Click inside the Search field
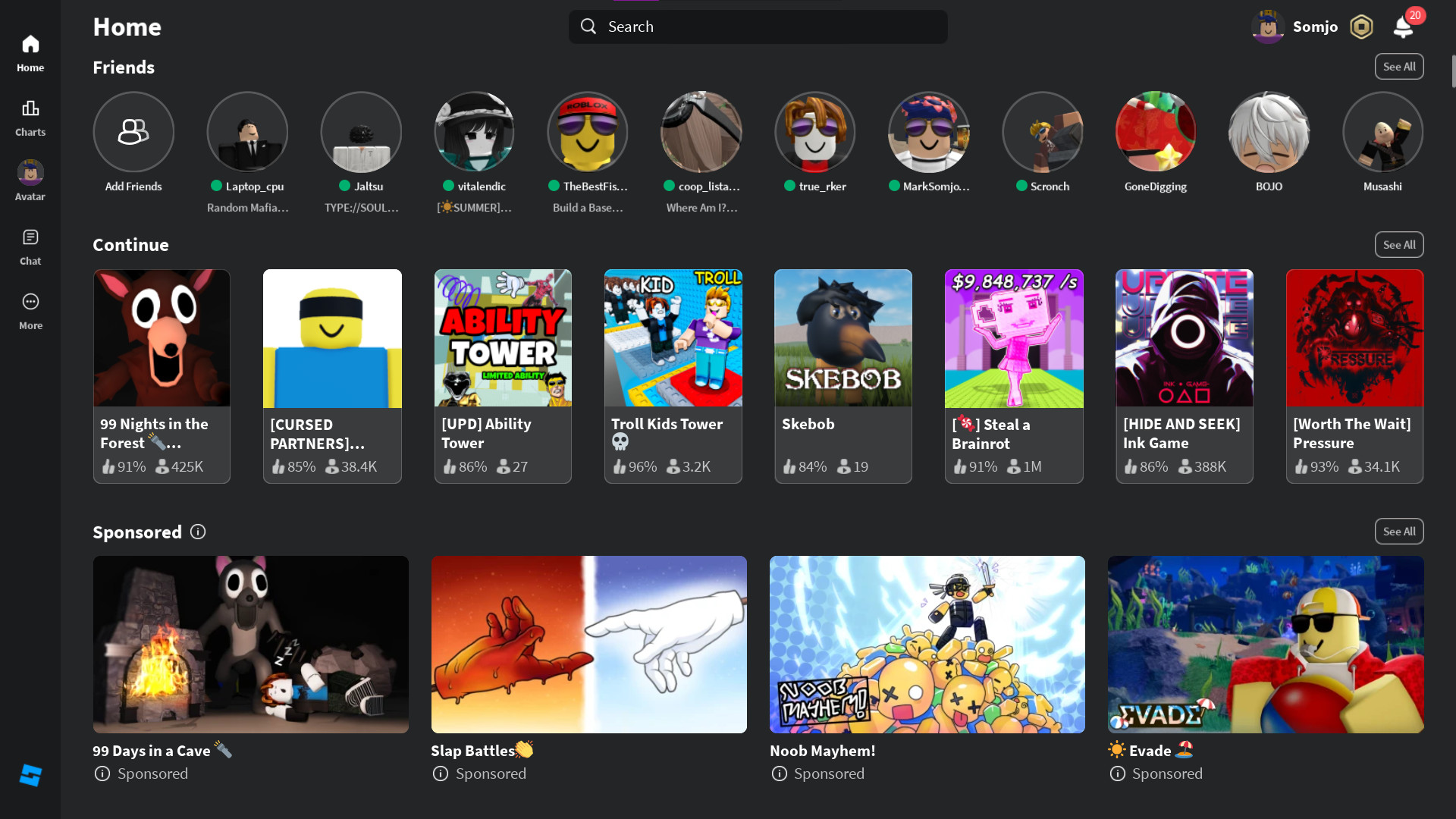The height and width of the screenshot is (819, 1456). [758, 26]
